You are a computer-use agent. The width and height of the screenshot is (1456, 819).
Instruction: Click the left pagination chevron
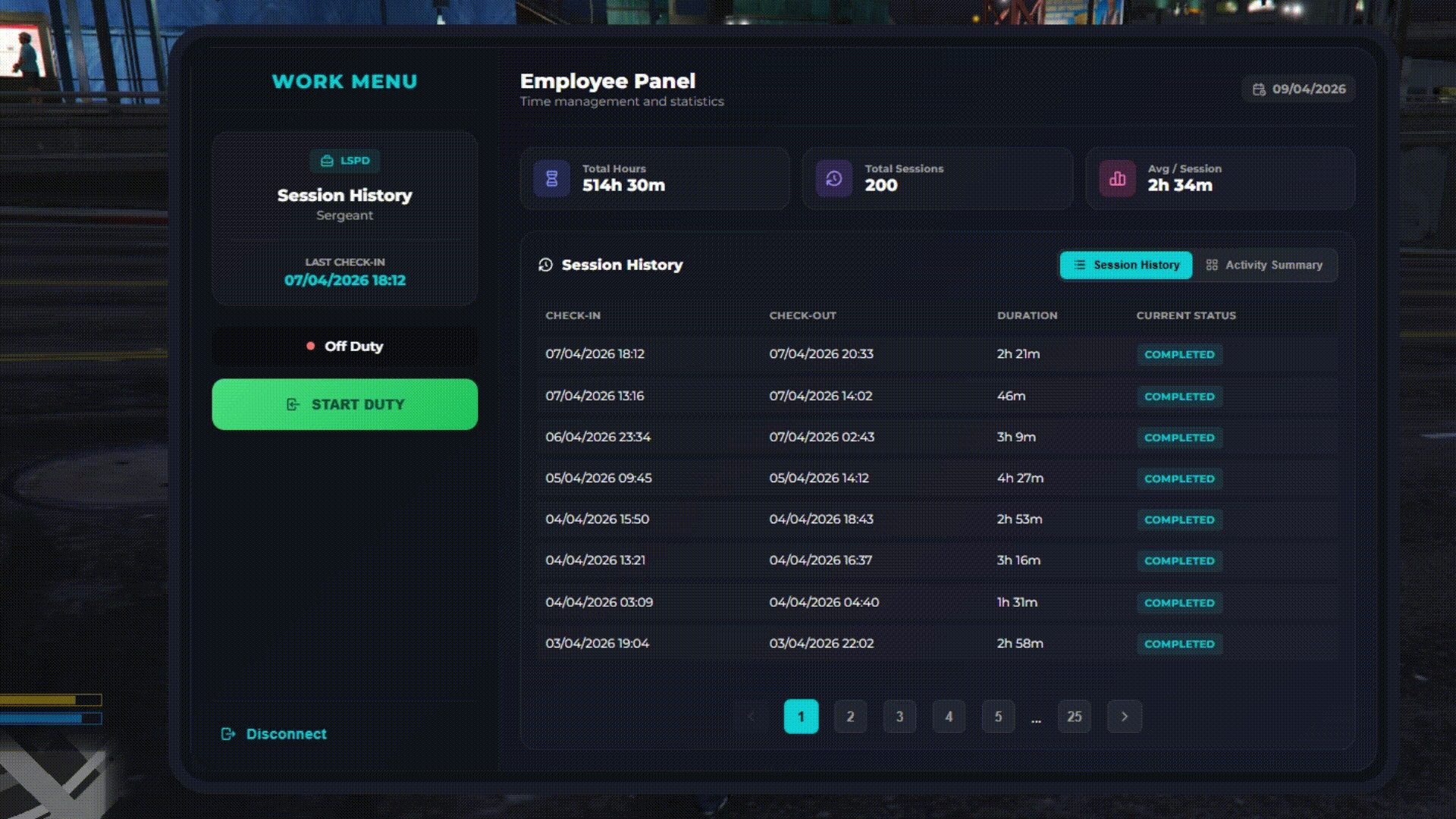pyautogui.click(x=751, y=716)
